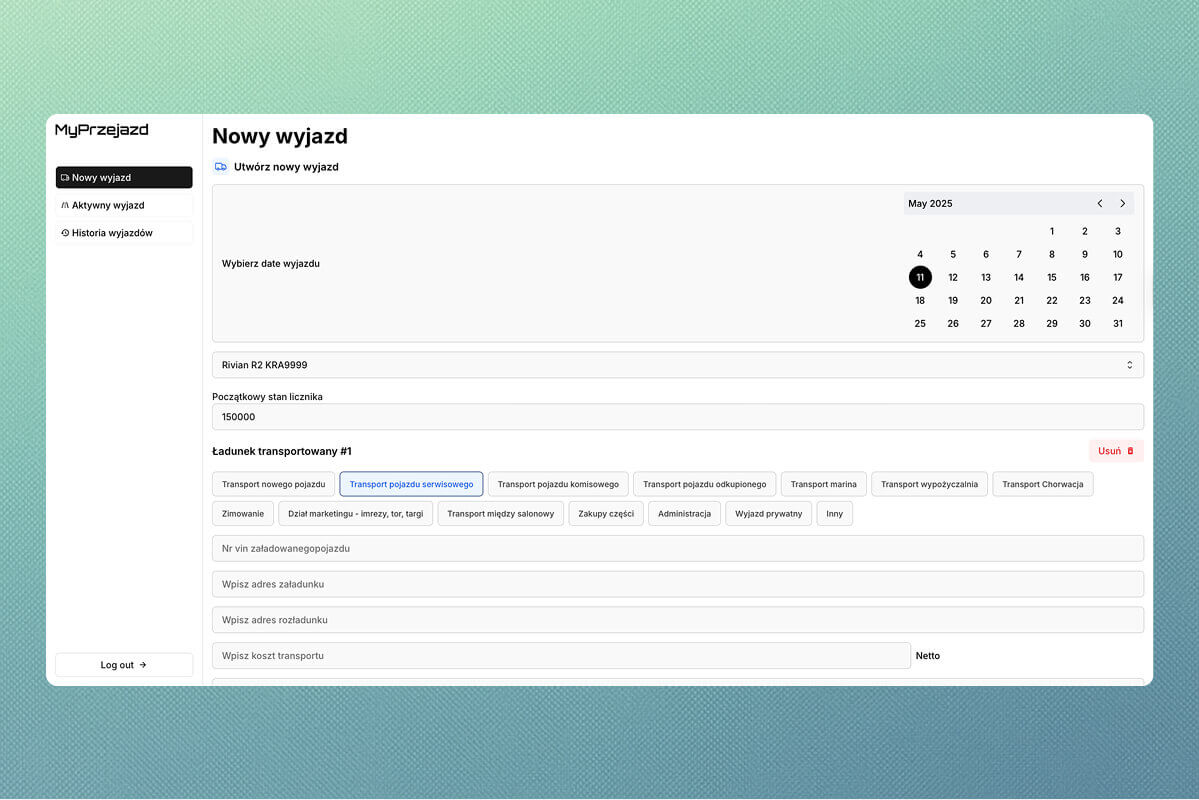Select the Administracja option
Viewport: 1199px width, 800px height.
click(x=684, y=513)
